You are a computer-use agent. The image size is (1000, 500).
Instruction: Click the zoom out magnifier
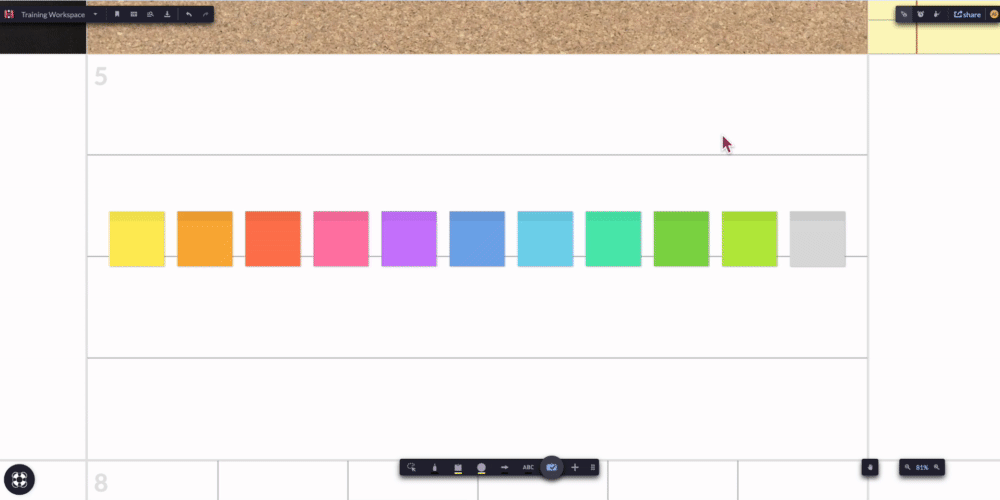(907, 467)
